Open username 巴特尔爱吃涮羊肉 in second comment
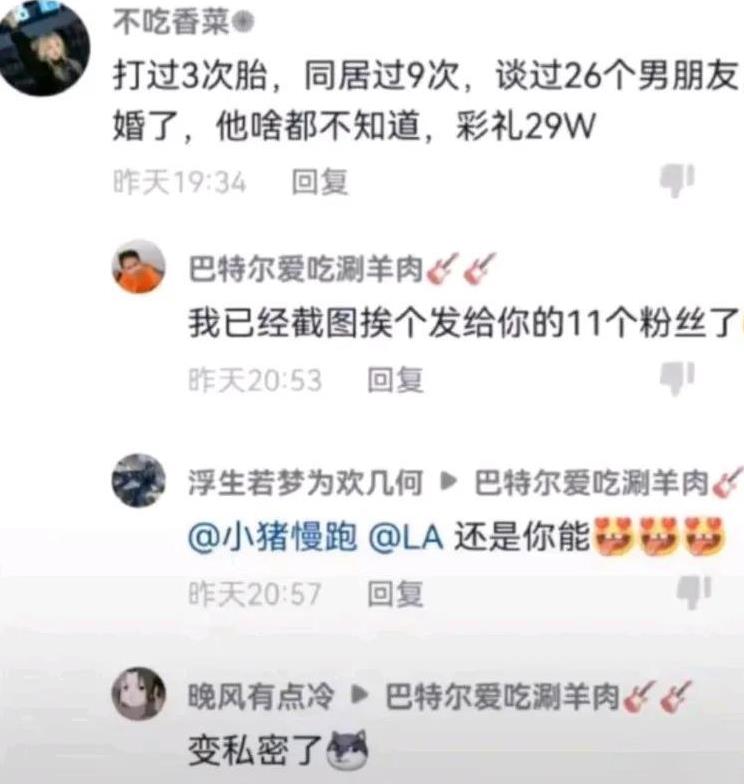The width and height of the screenshot is (744, 784). [306, 268]
